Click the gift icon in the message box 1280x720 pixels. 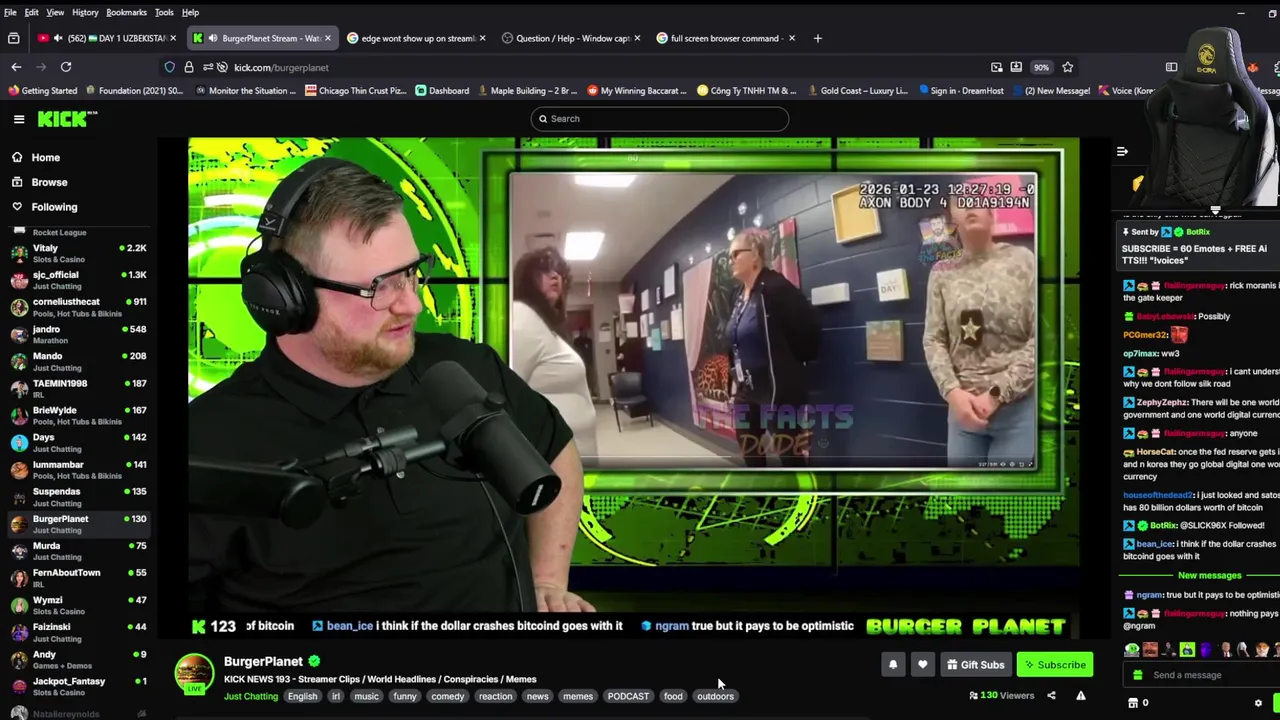click(x=1137, y=675)
